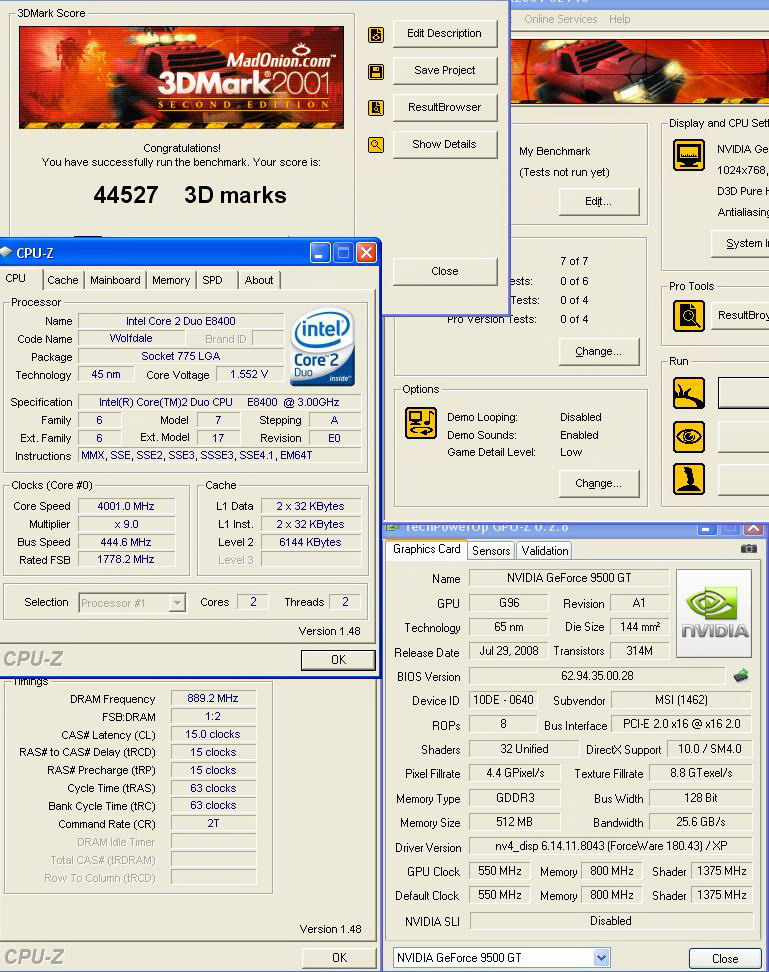Open the Validation tab in GPU-Z
Viewport: 769px width, 972px height.
[545, 550]
